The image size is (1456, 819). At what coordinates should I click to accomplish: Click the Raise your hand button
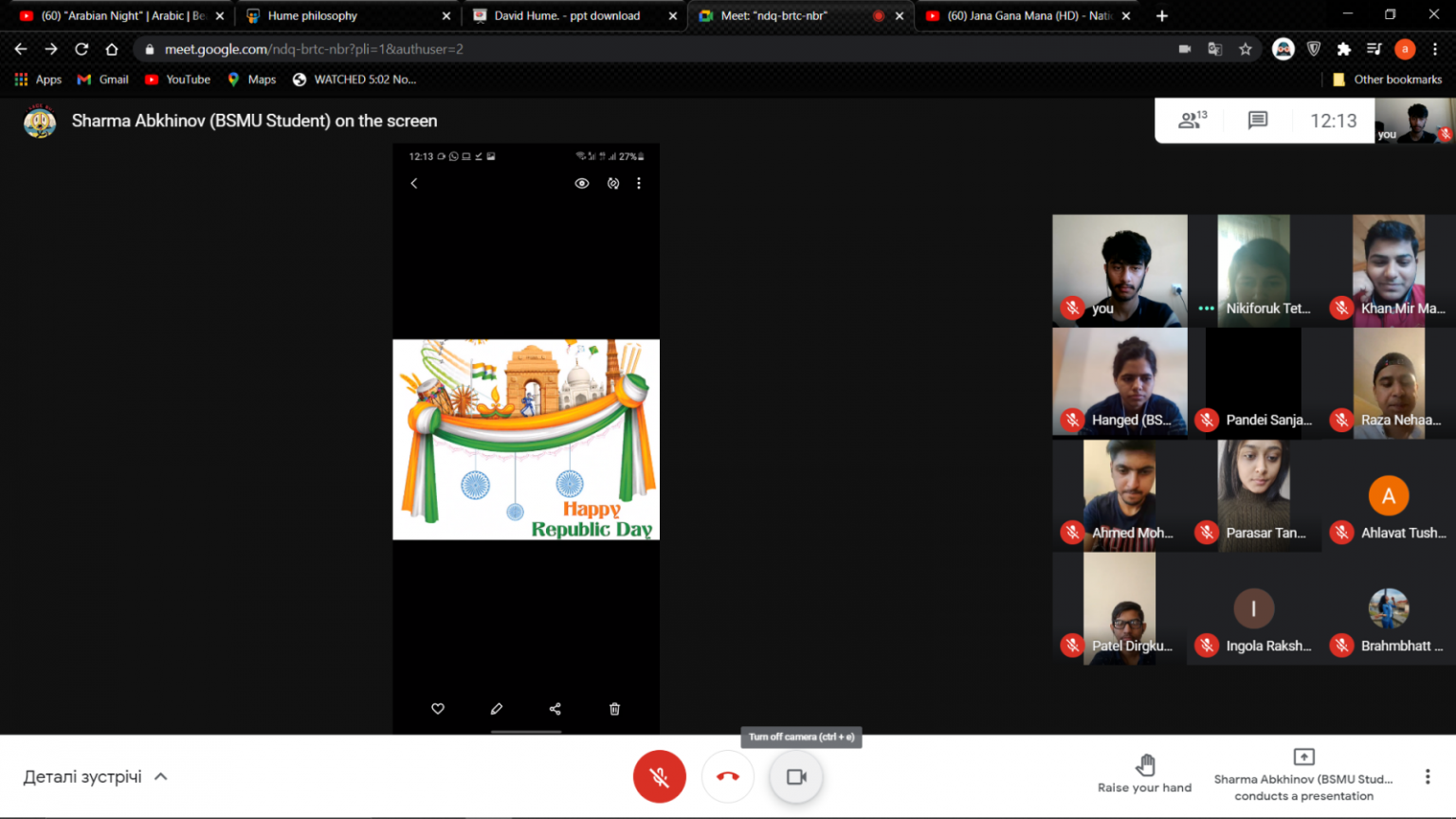click(1144, 774)
